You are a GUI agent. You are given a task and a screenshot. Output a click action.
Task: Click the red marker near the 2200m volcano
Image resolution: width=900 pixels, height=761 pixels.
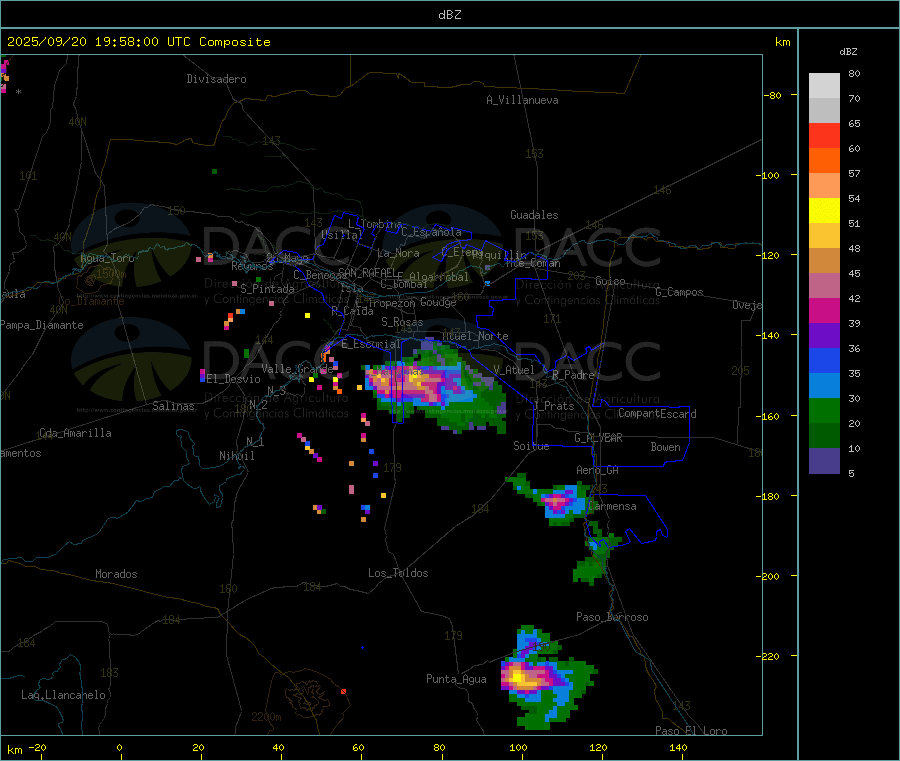343,692
